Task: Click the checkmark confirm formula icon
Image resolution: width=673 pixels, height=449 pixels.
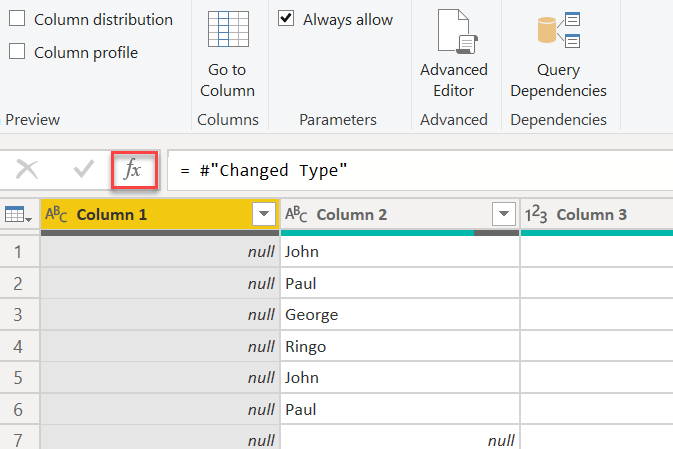Action: point(83,170)
